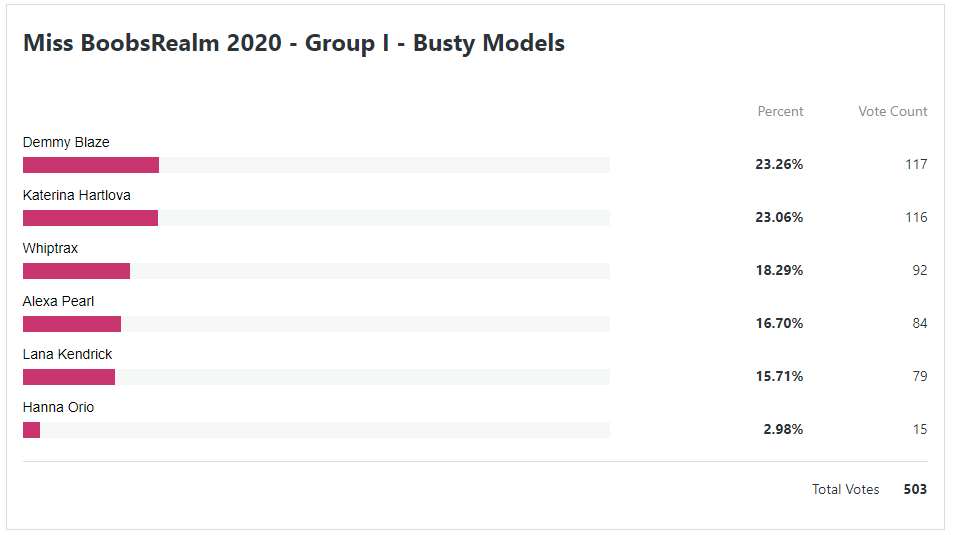The height and width of the screenshot is (535, 955).
Task: Click the 18.29% percentage value
Action: [780, 271]
